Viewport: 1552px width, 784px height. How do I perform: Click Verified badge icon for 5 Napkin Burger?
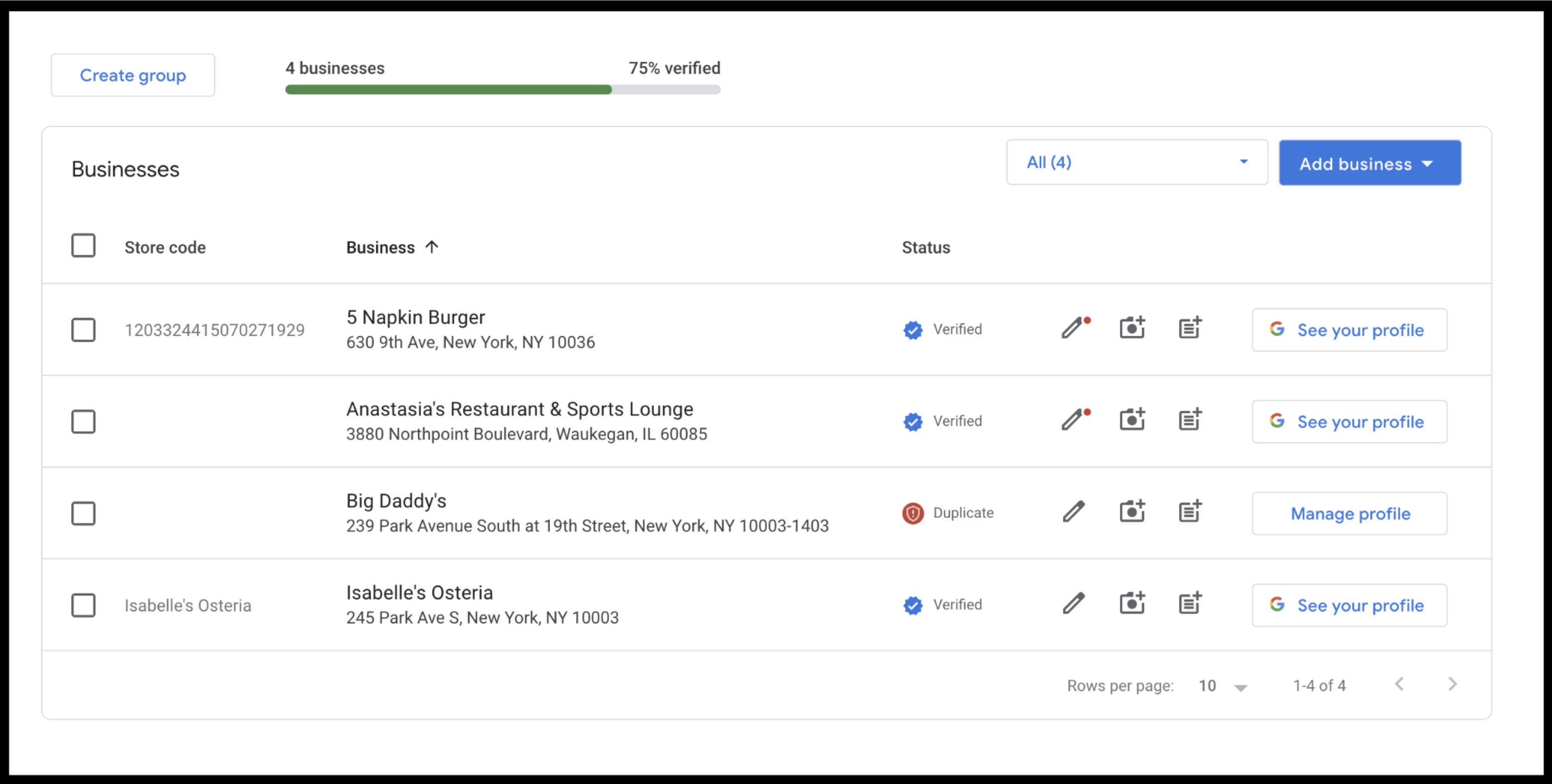[913, 330]
